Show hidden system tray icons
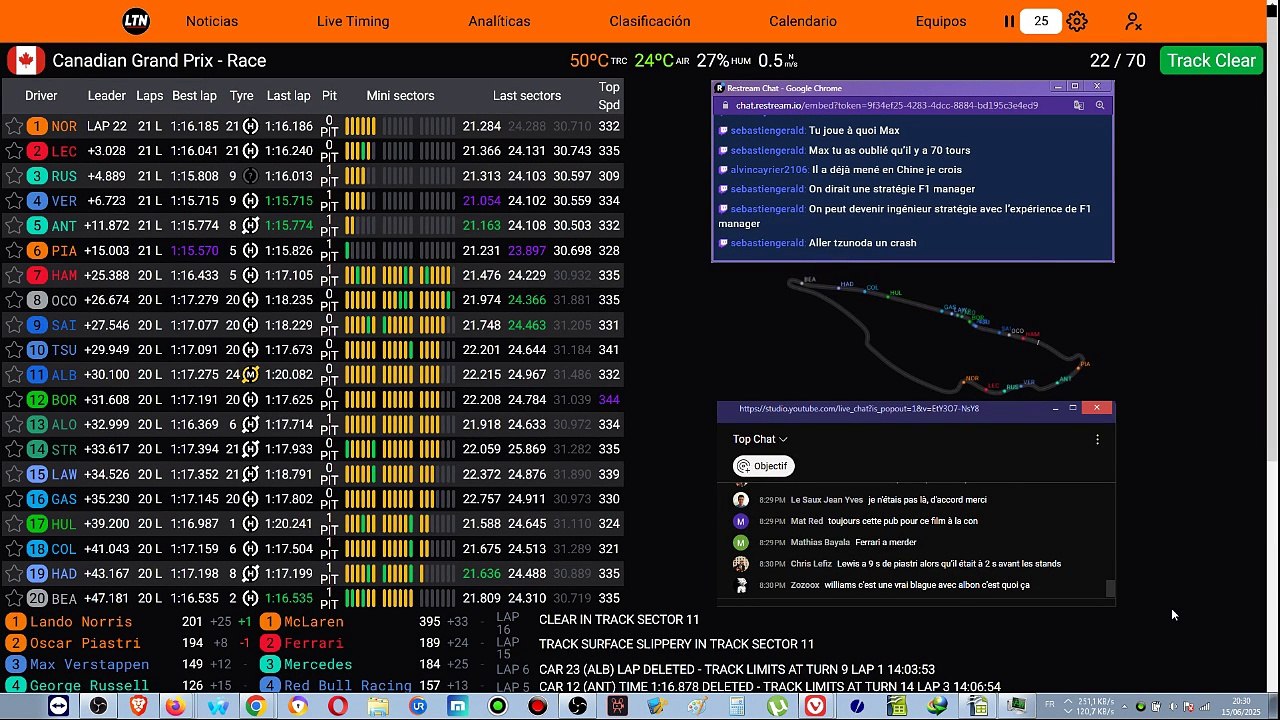The width and height of the screenshot is (1280, 720). [x=1125, y=706]
